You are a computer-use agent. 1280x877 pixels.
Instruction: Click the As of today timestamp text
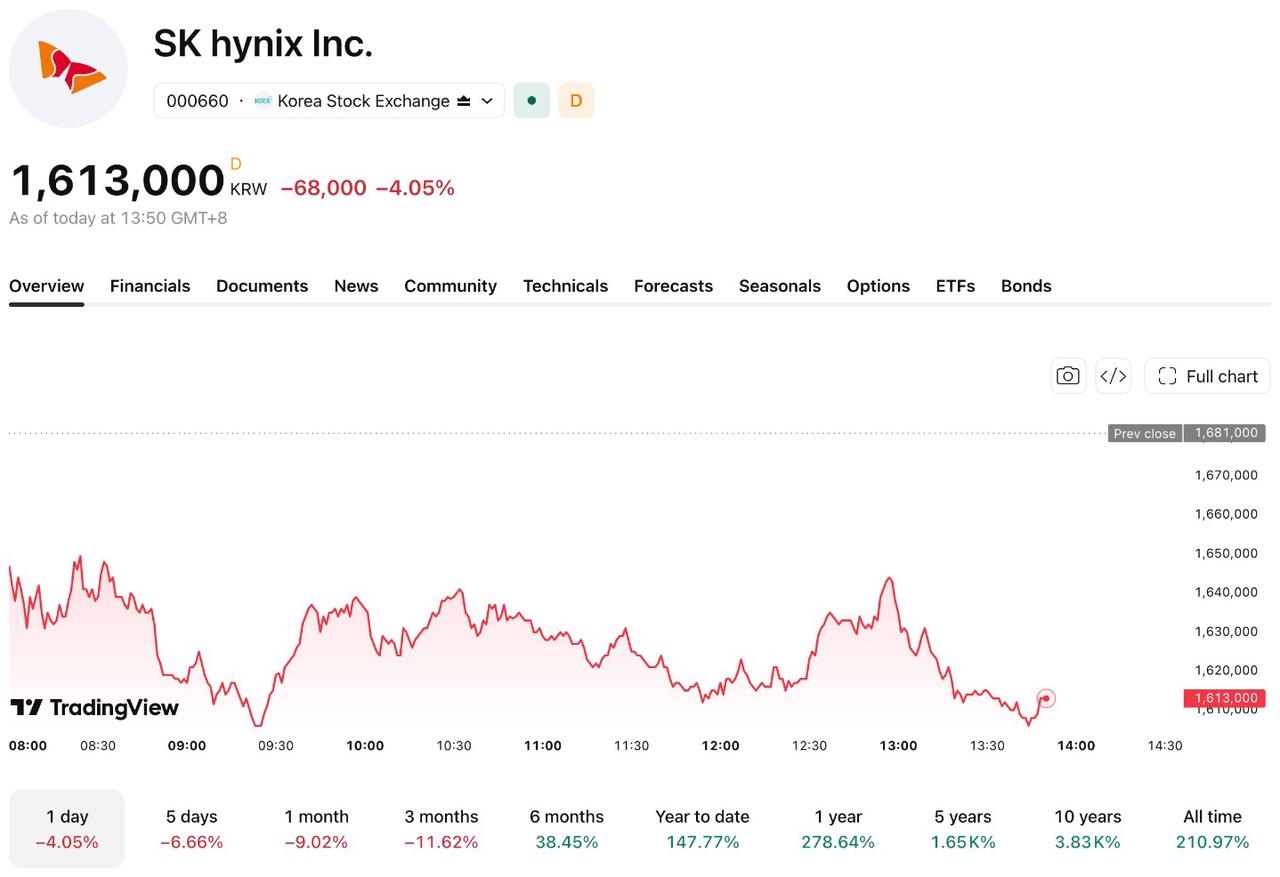point(118,218)
